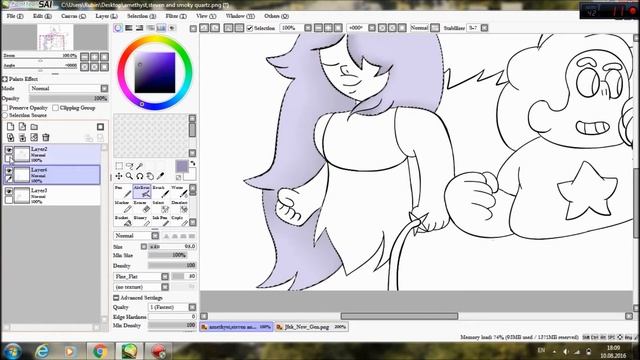The height and width of the screenshot is (360, 640).
Task: Adjust the layer Opacity slider
Action: point(69,98)
